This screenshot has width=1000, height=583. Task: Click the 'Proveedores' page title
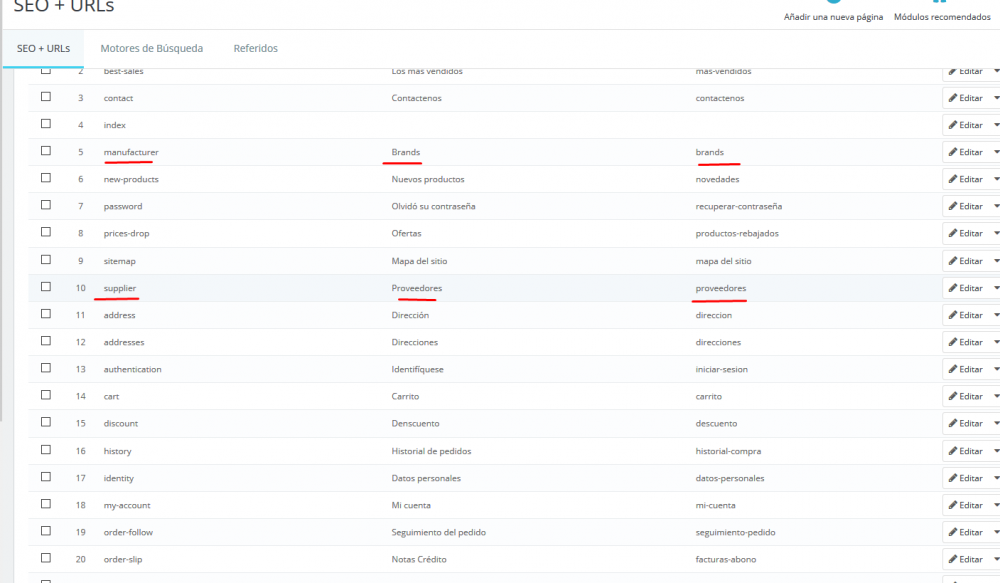[416, 288]
